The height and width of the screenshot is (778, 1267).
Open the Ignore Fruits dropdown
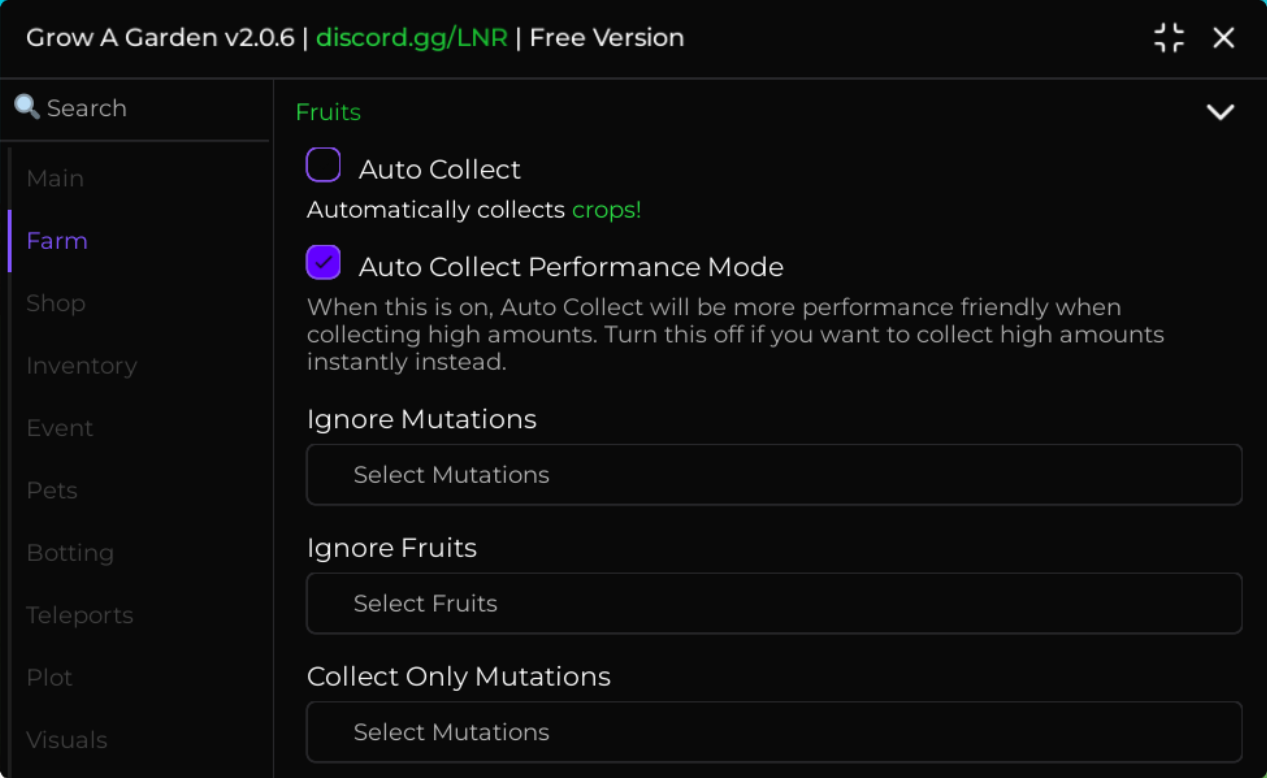point(774,603)
